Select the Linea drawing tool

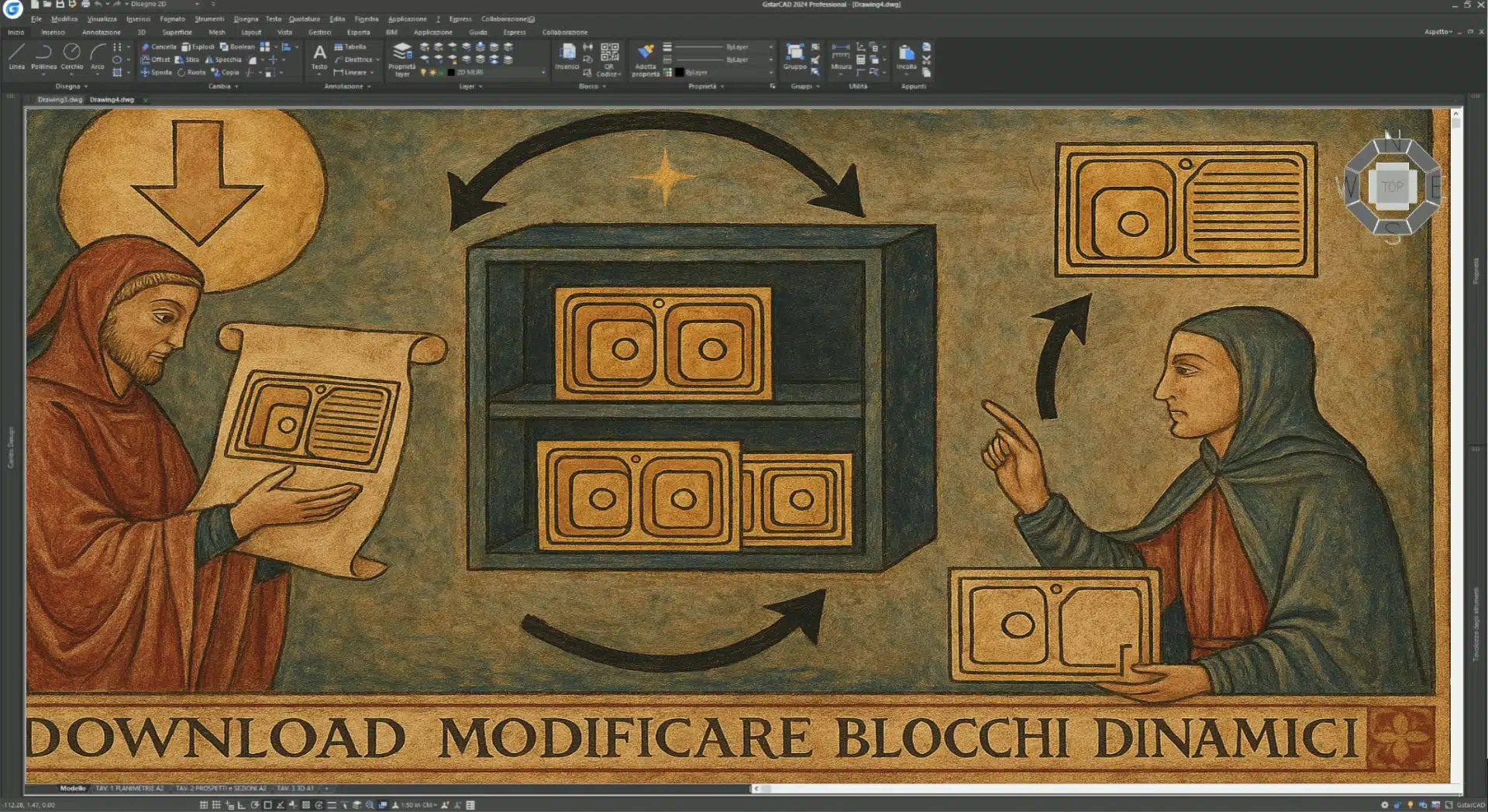(x=16, y=57)
